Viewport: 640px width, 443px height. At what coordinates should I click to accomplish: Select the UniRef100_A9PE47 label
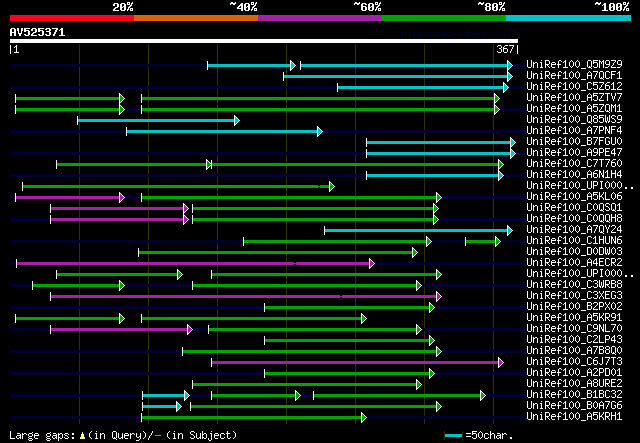574,153
